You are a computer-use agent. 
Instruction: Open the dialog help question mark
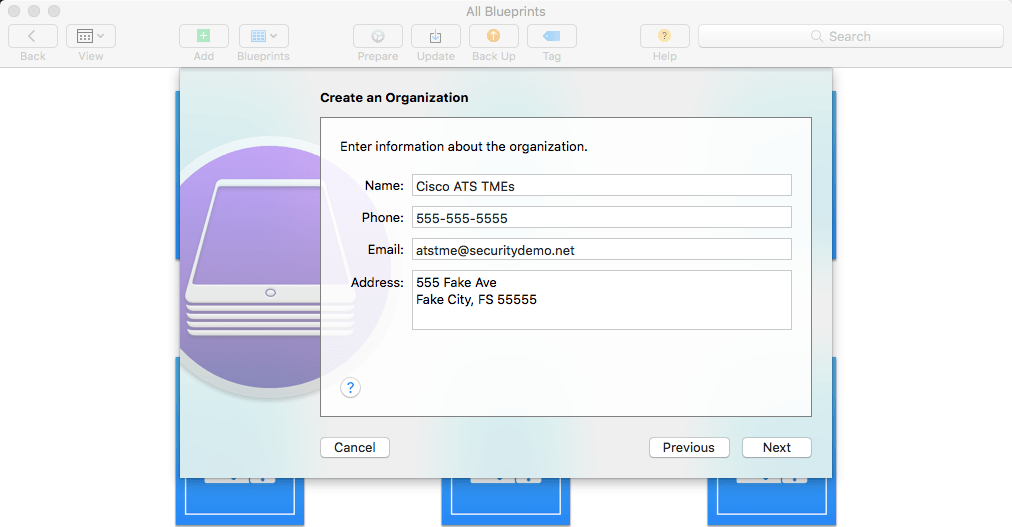click(x=350, y=388)
